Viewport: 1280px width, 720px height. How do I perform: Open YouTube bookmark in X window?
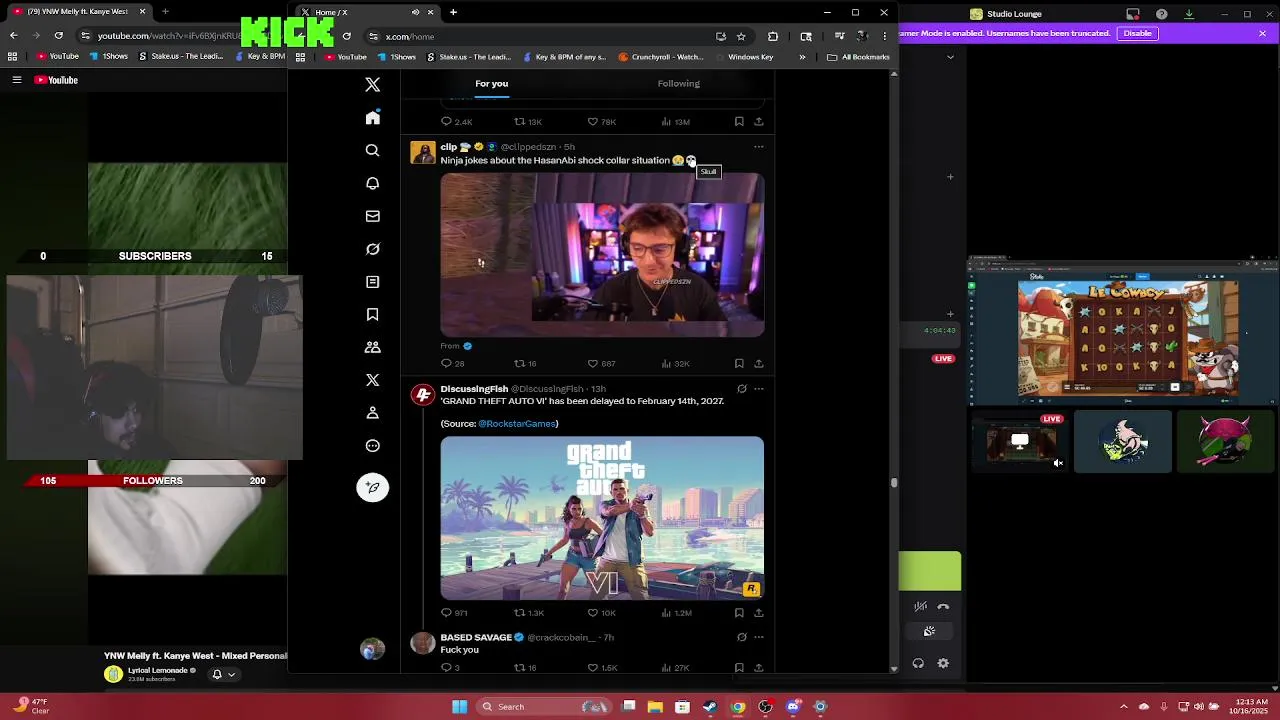click(x=346, y=57)
